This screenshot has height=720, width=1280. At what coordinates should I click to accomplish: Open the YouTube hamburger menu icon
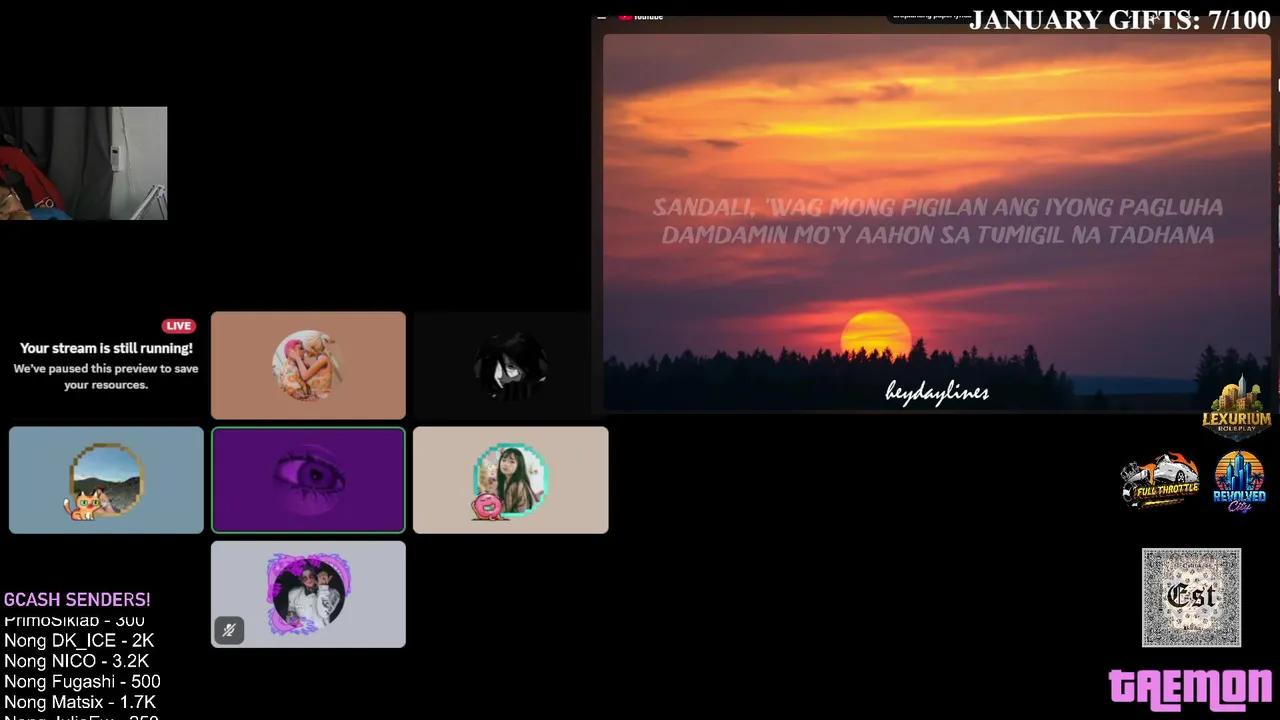click(x=601, y=17)
